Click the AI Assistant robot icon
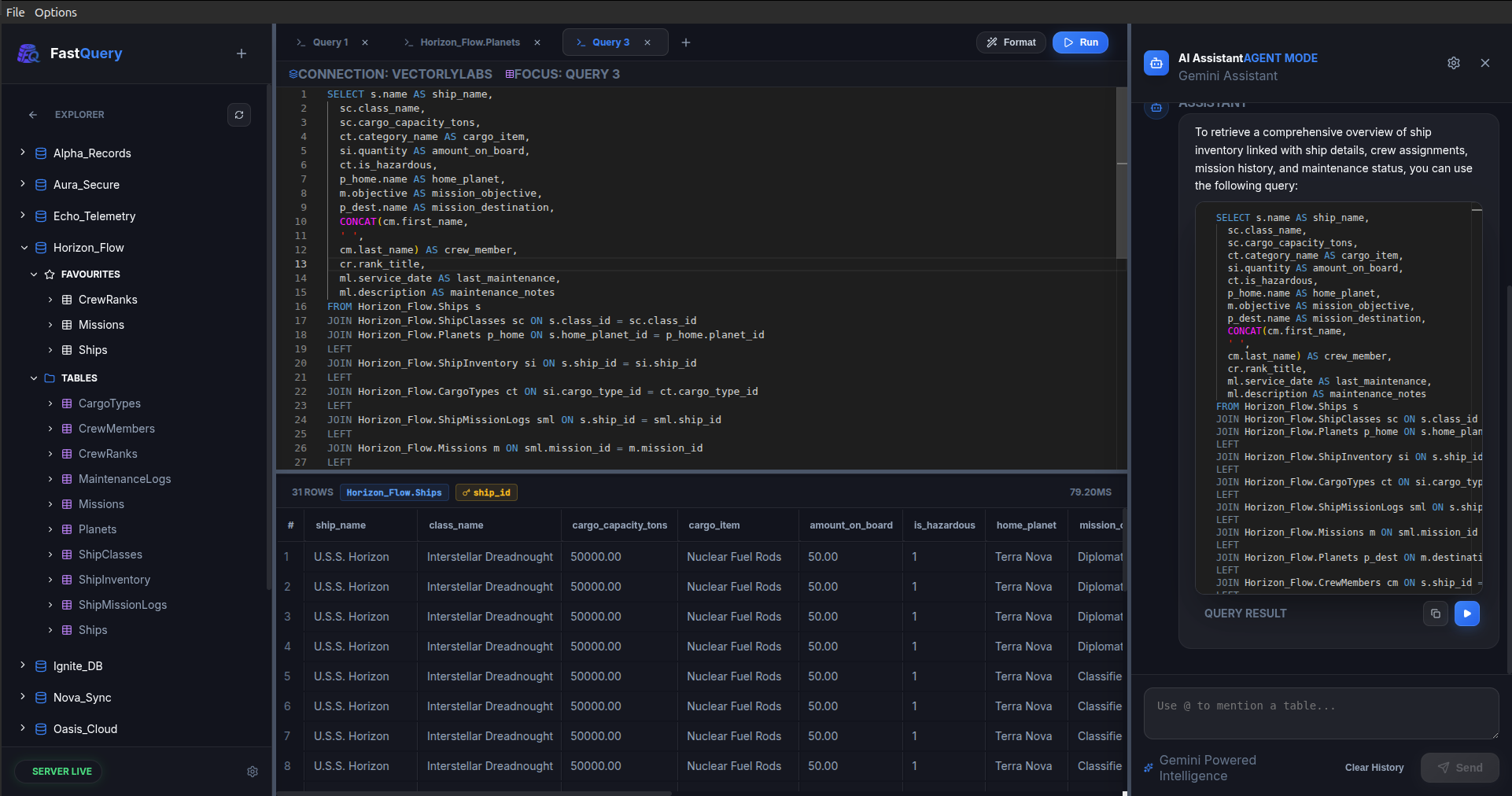The image size is (1512, 796). pyautogui.click(x=1156, y=64)
